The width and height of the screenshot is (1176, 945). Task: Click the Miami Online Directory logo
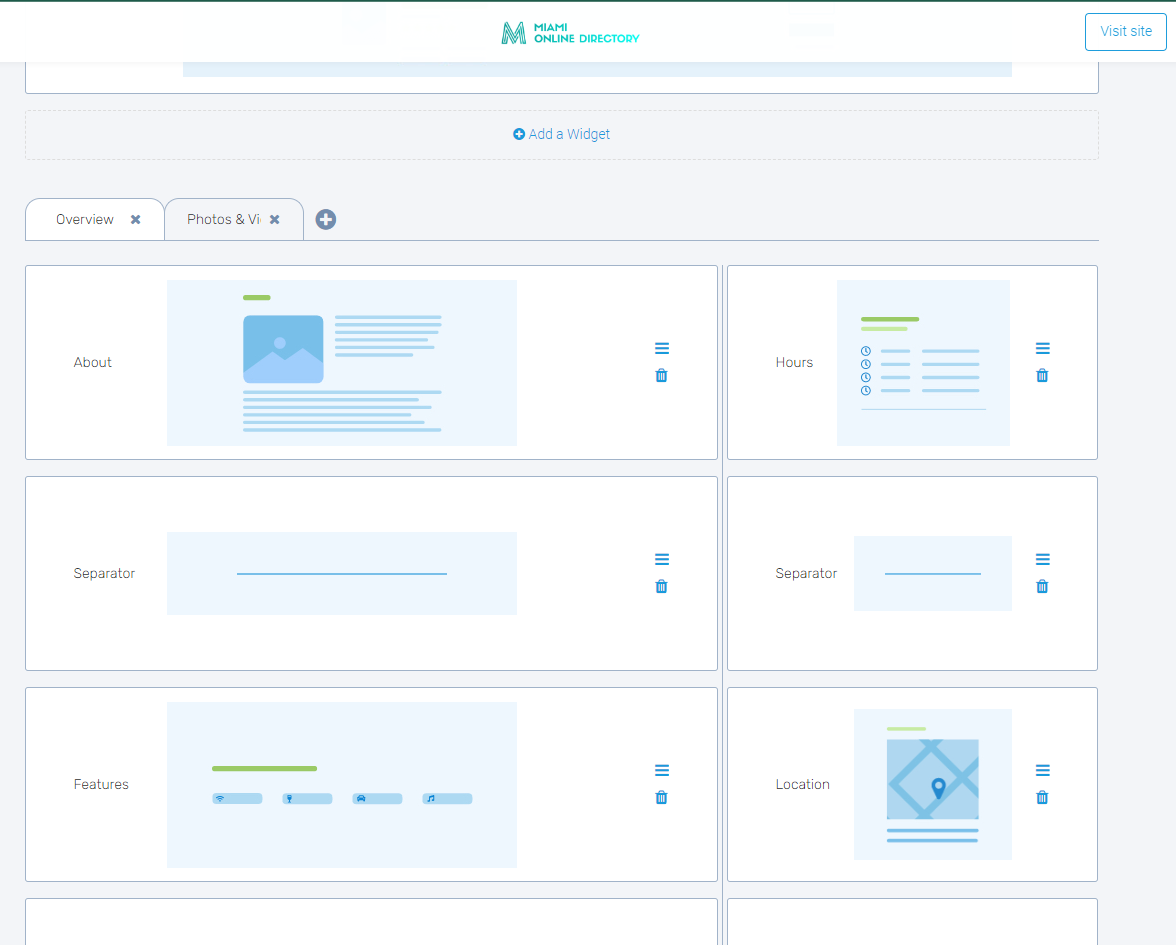tap(569, 32)
